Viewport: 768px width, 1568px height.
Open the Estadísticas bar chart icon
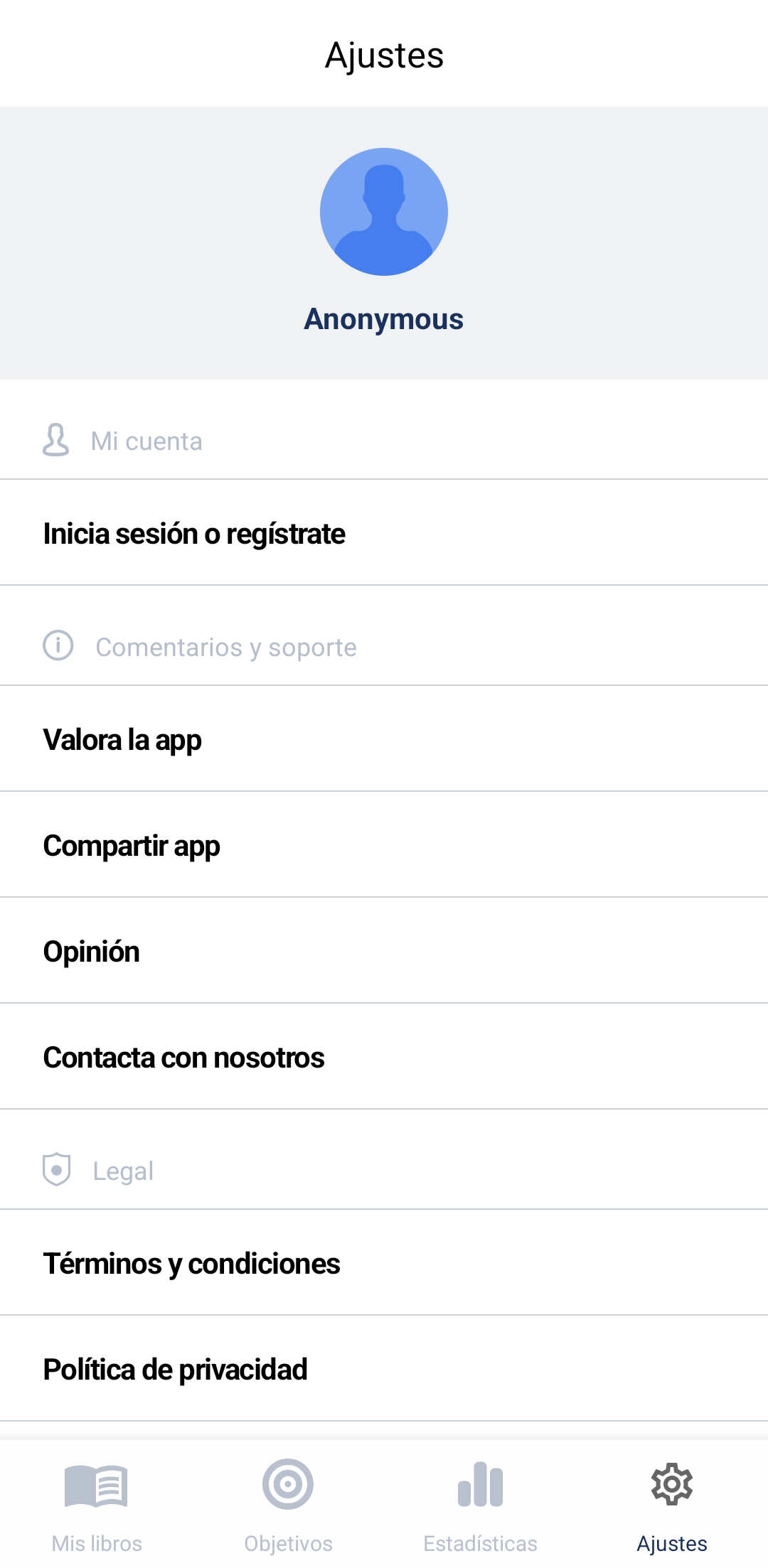click(x=480, y=1484)
